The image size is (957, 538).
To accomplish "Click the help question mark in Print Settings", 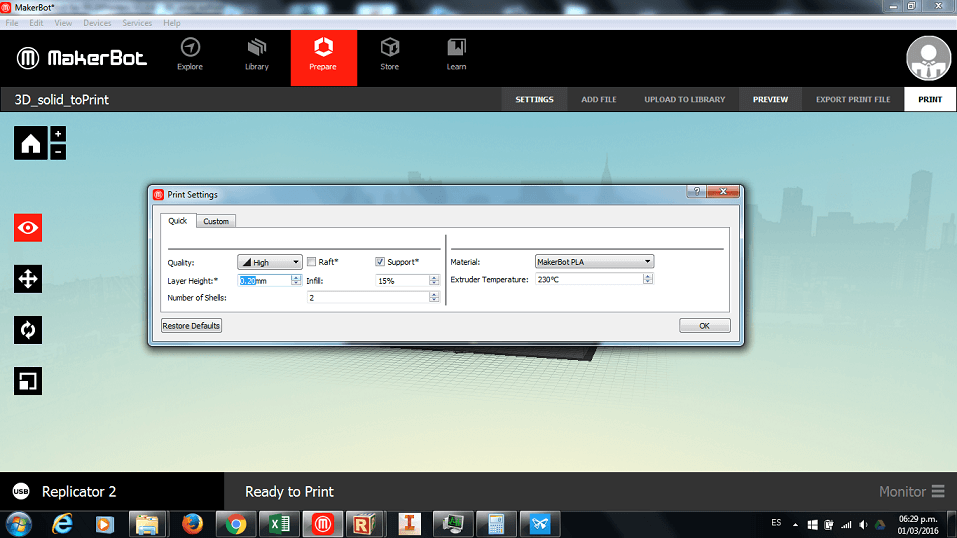I will click(x=696, y=191).
